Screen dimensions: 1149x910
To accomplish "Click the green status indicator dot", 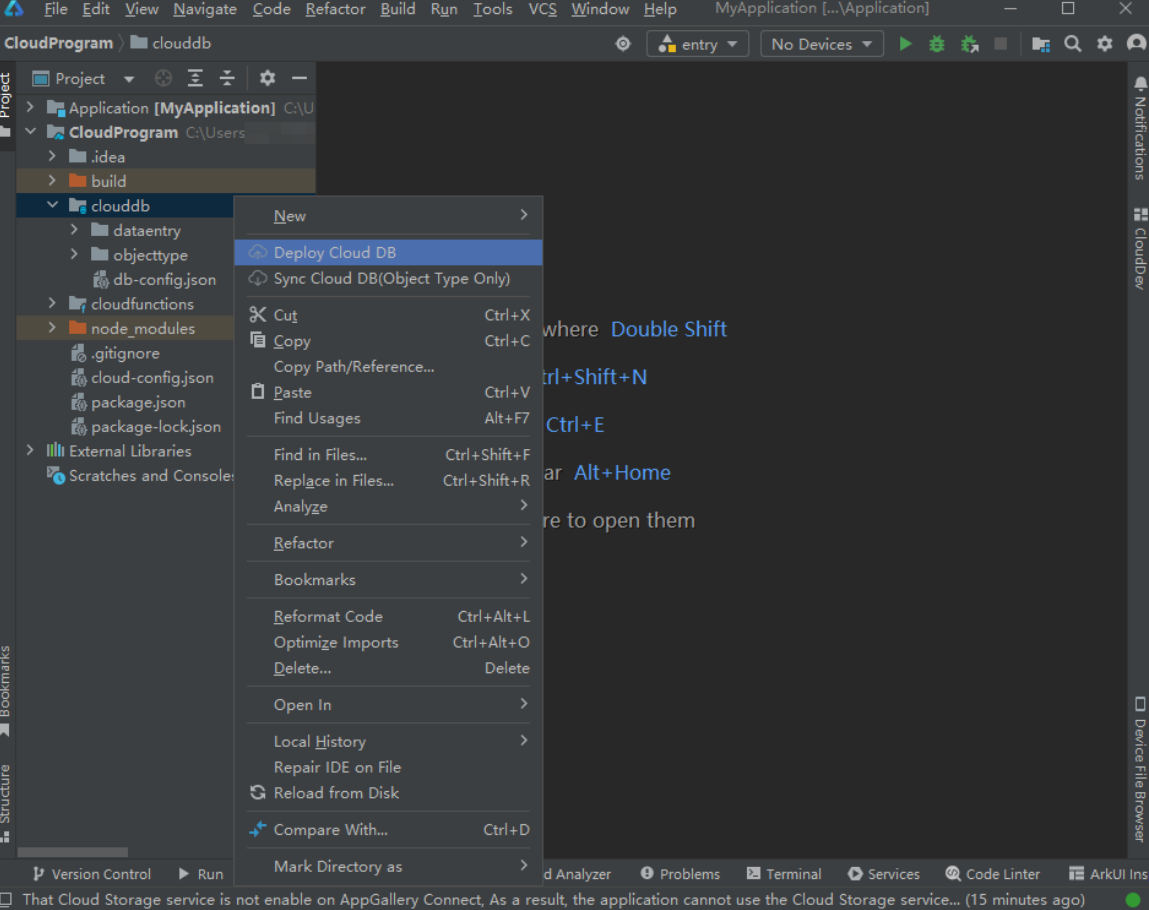I will (x=1132, y=899).
